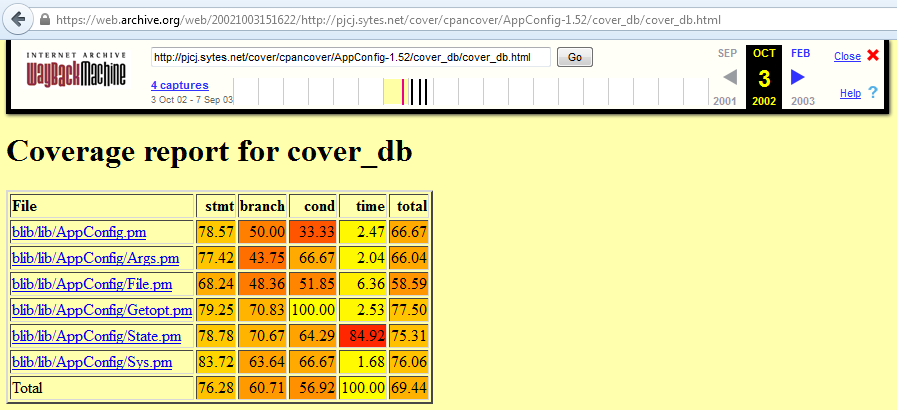This screenshot has width=897, height=410.
Task: Click the Help link in Wayback toolbar
Action: (850, 93)
